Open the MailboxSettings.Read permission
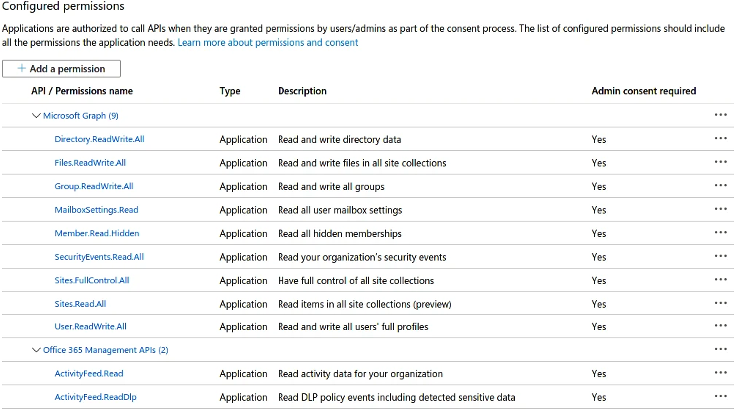 point(97,210)
